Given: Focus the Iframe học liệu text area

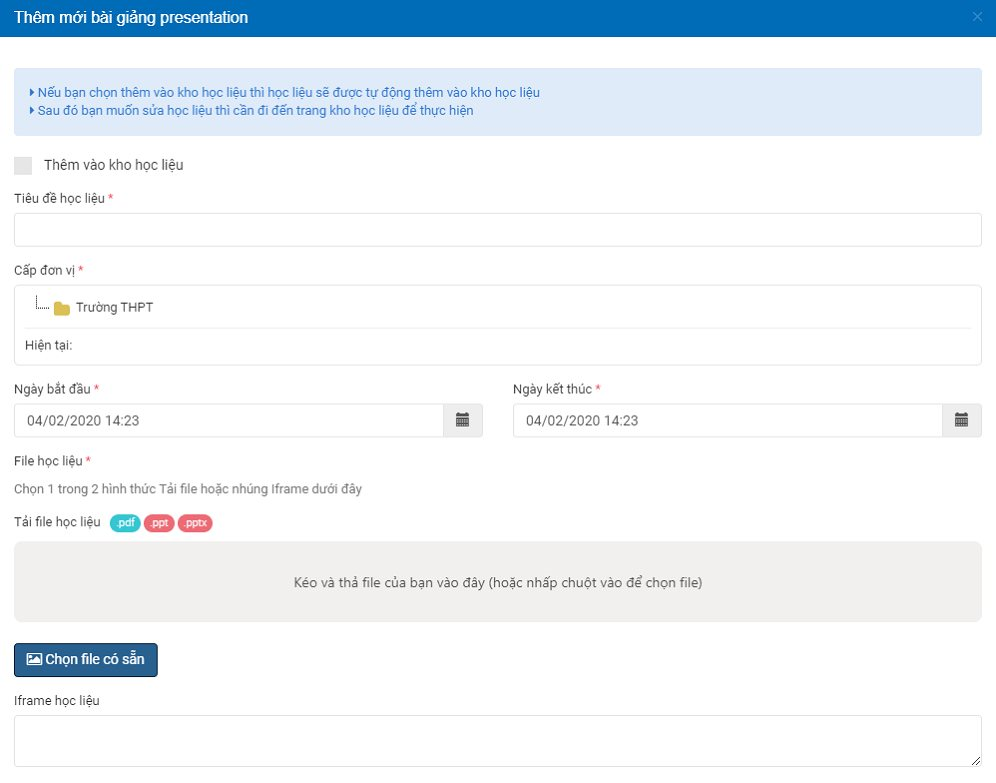Looking at the screenshot, I should pyautogui.click(x=497, y=740).
